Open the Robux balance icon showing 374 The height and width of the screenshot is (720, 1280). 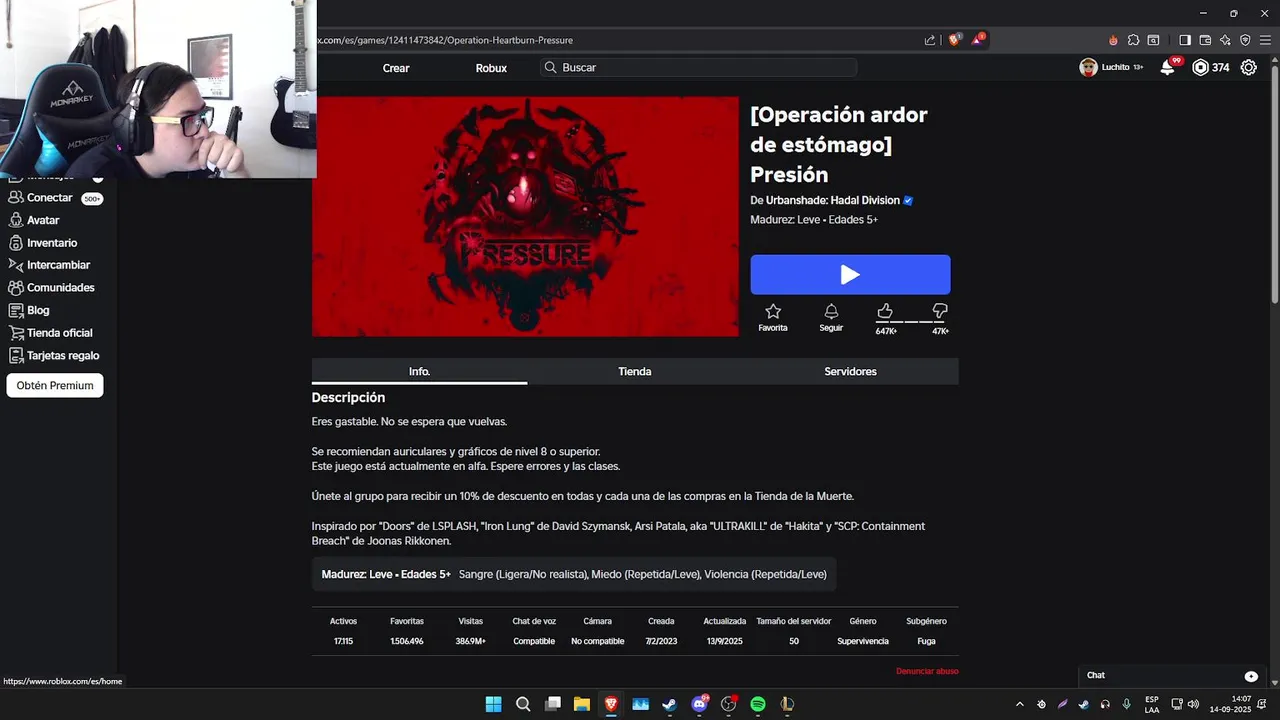1201,67
